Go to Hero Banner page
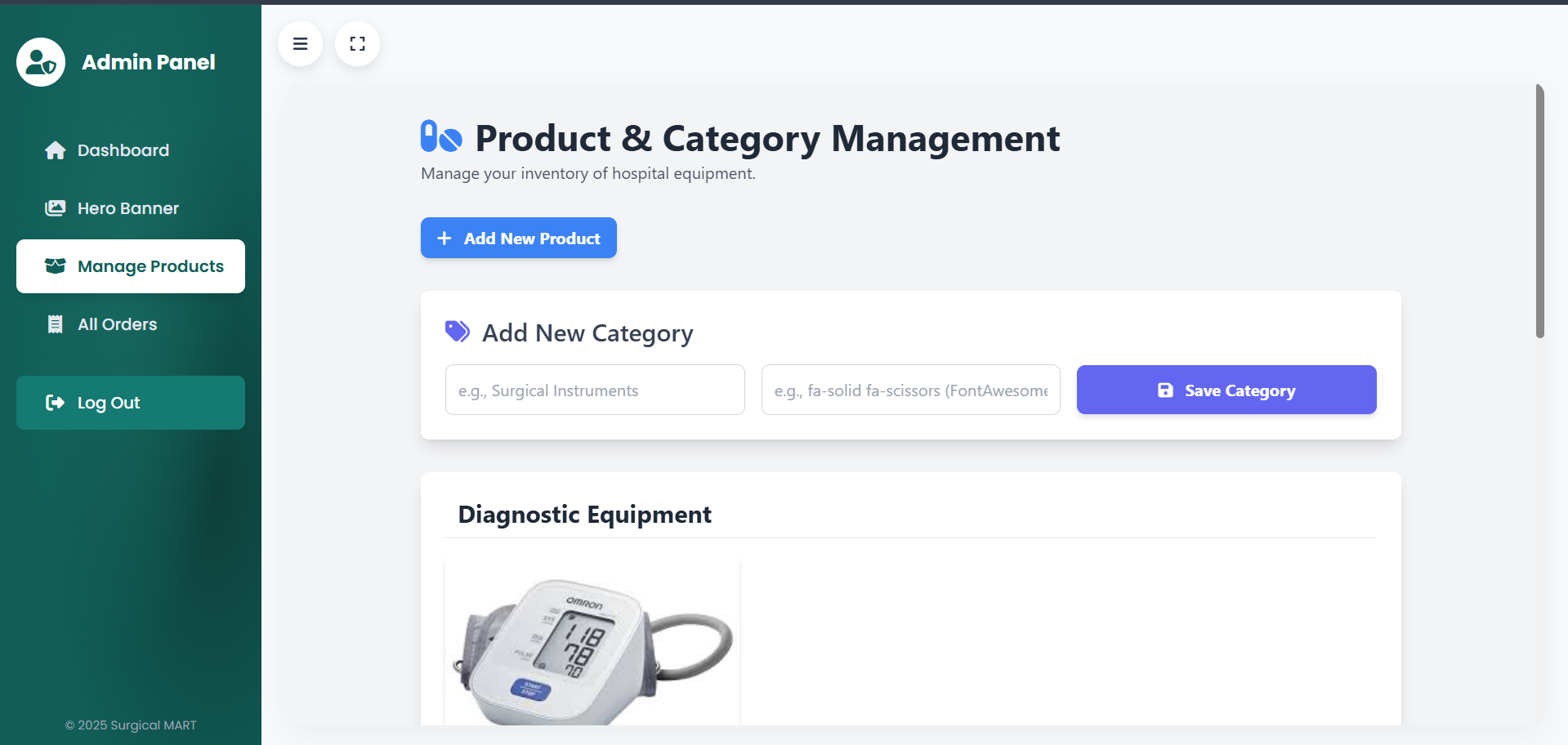The image size is (1568, 745). click(128, 208)
